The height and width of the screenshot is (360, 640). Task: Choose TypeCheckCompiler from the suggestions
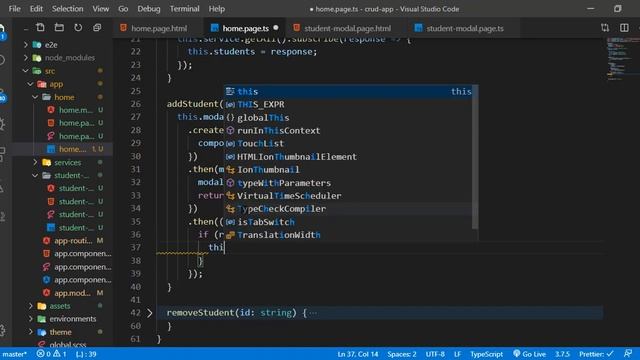click(x=349, y=209)
